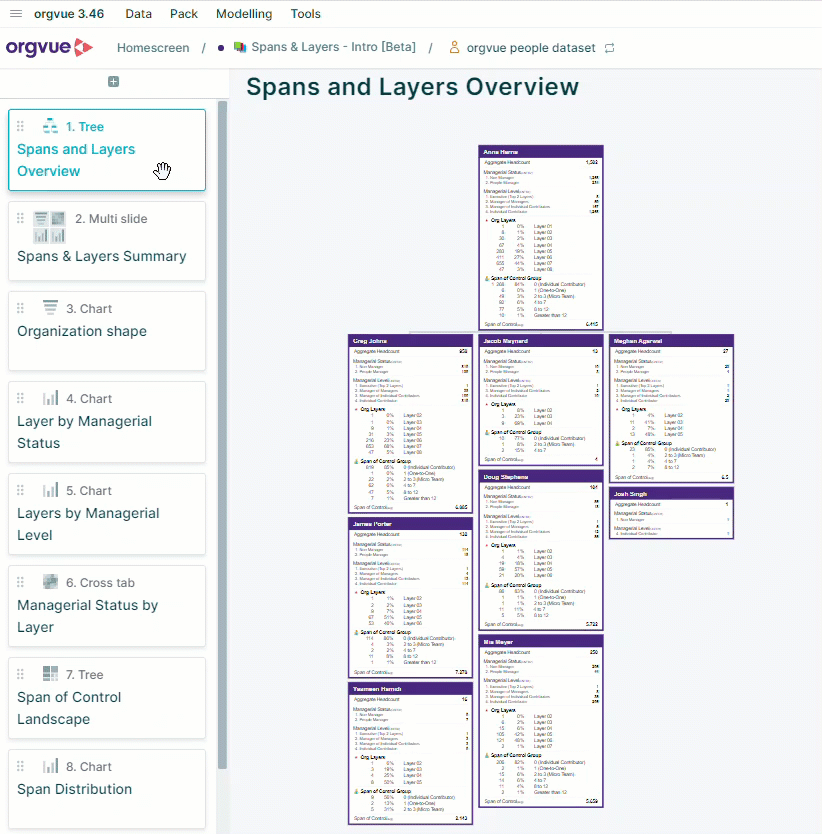Click the people dataset person icon

(454, 47)
